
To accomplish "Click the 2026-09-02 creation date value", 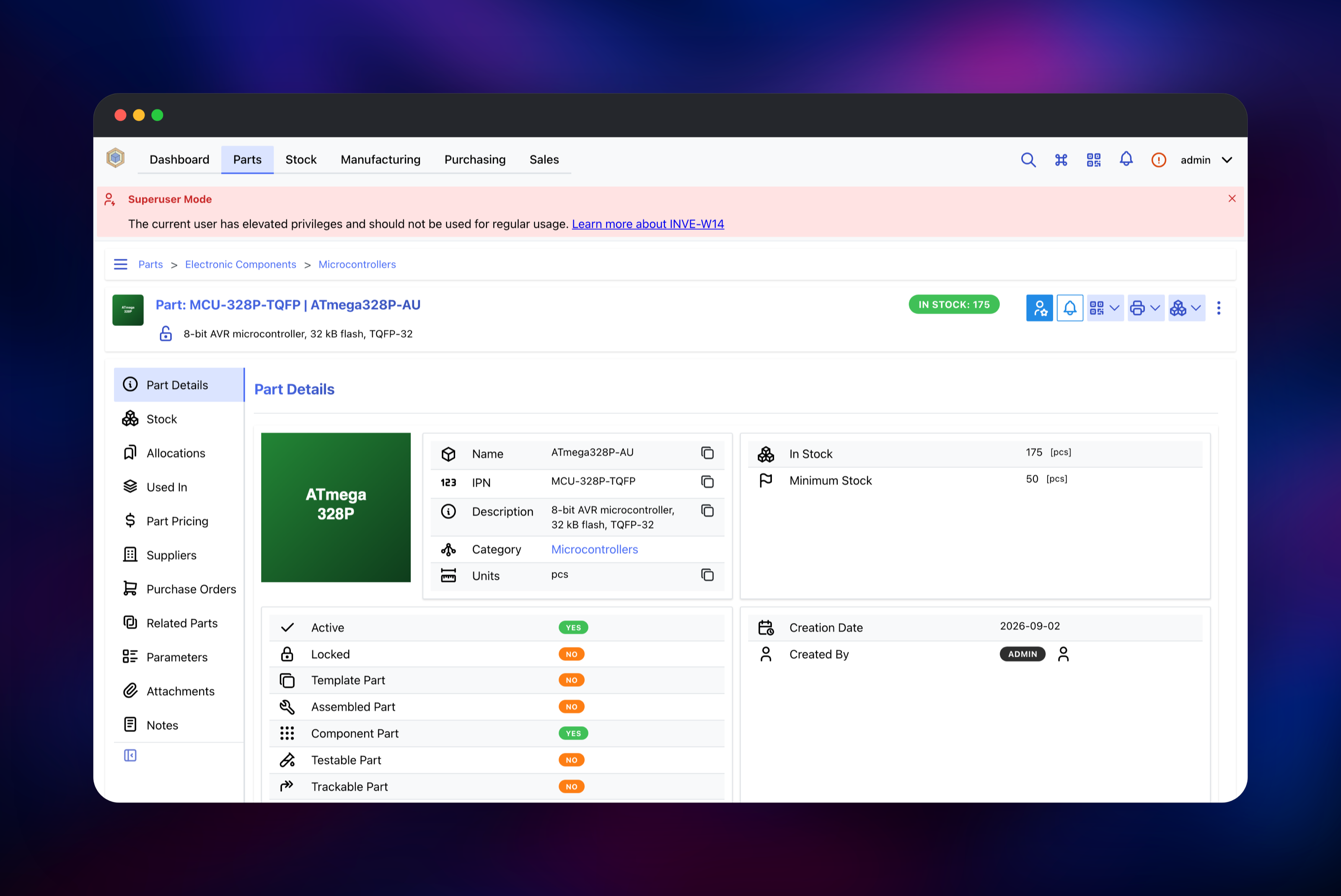I will [x=1030, y=626].
